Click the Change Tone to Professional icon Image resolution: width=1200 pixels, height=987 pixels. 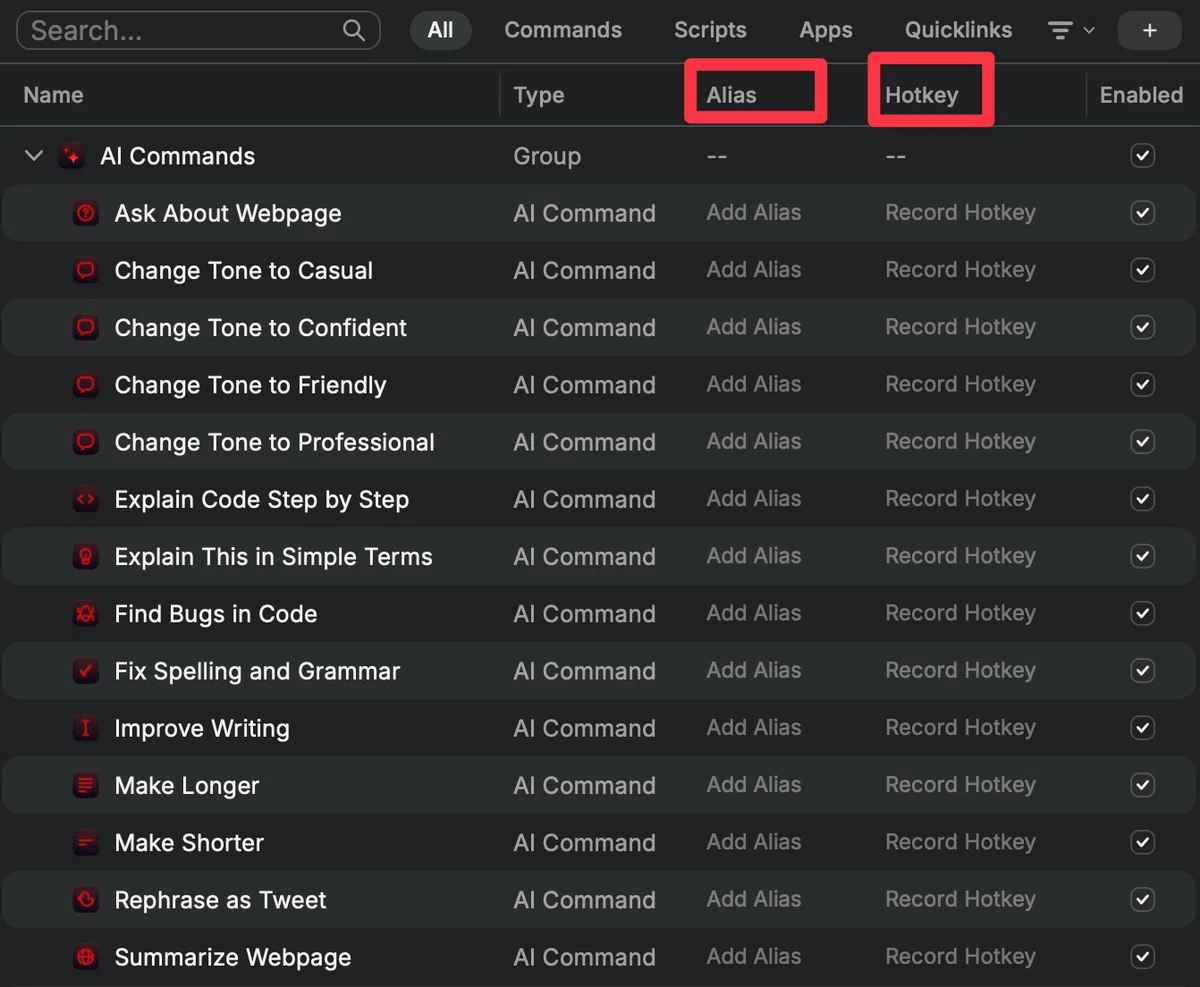[87, 442]
